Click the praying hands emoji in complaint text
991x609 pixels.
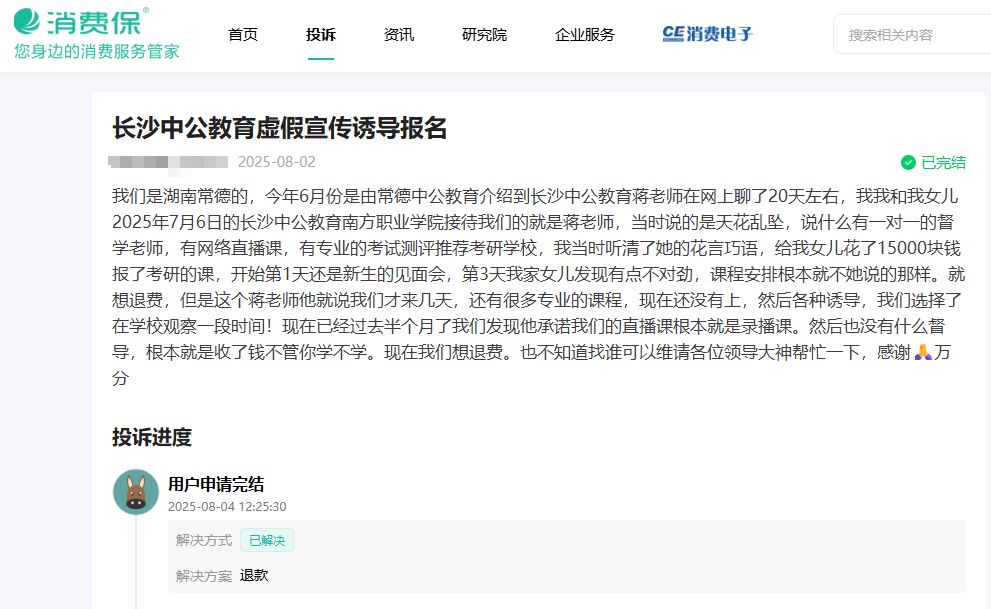click(923, 353)
